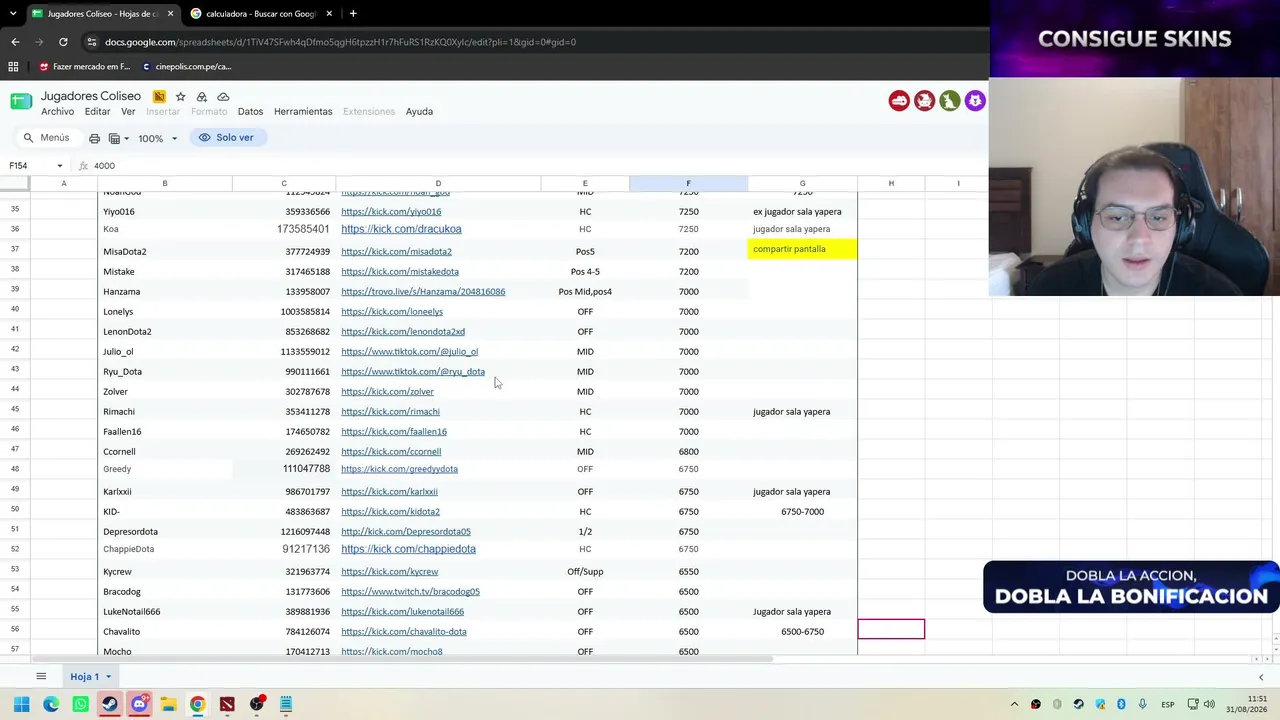Screen dimensions: 1280x720
Task: Click the yellow locked-sheet badge icon
Action: [159, 96]
